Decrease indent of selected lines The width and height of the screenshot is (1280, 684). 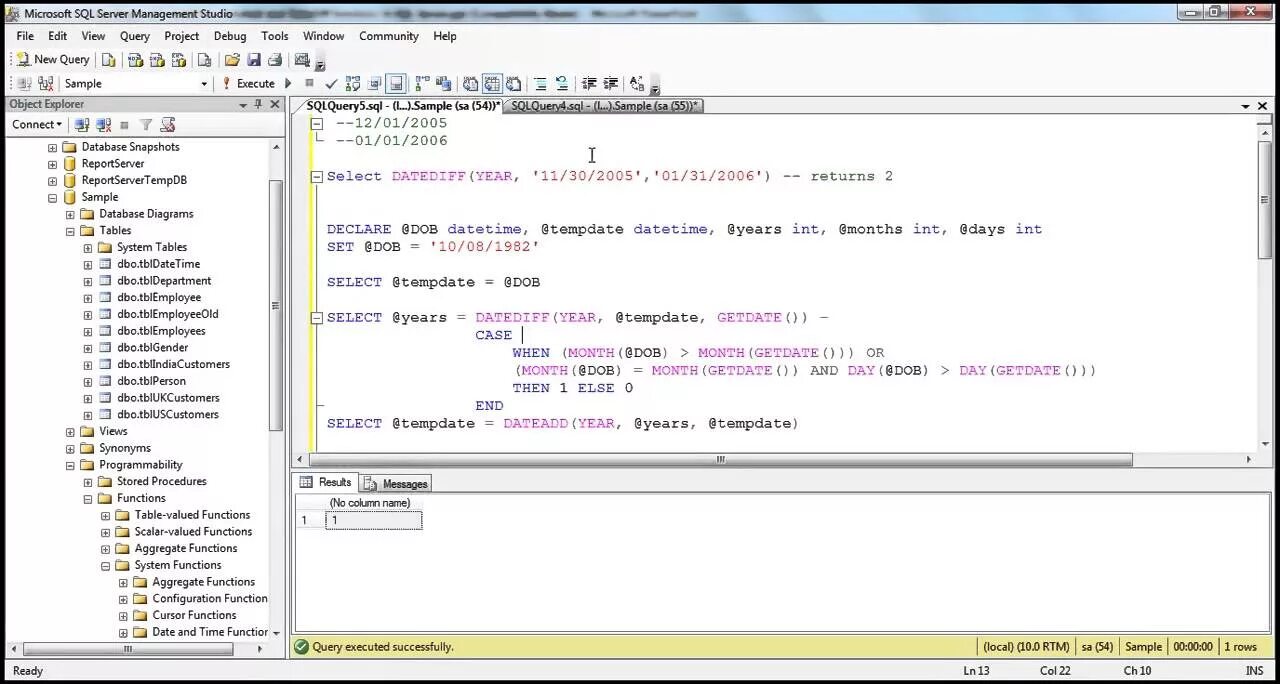tap(589, 84)
